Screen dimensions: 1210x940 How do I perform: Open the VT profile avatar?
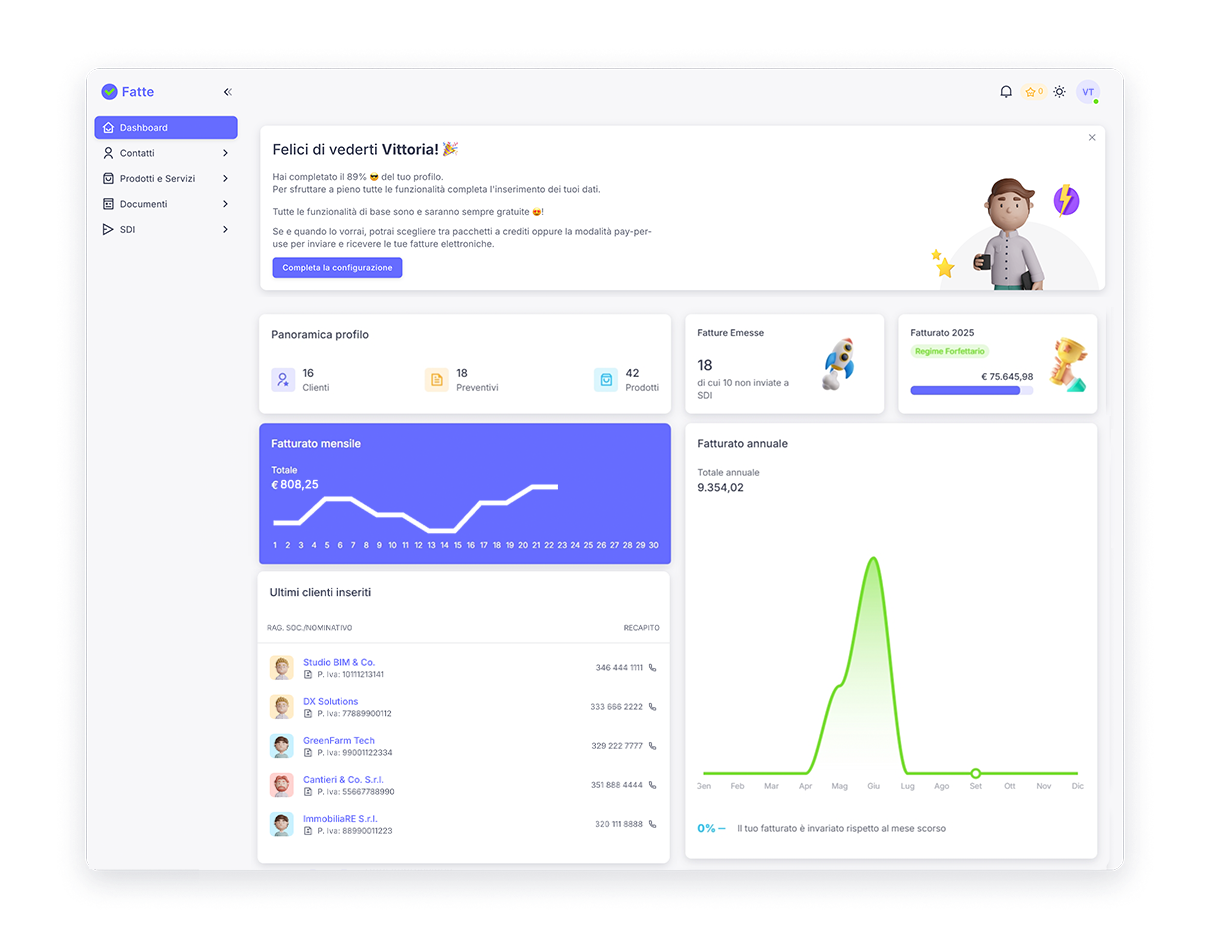pos(1088,91)
